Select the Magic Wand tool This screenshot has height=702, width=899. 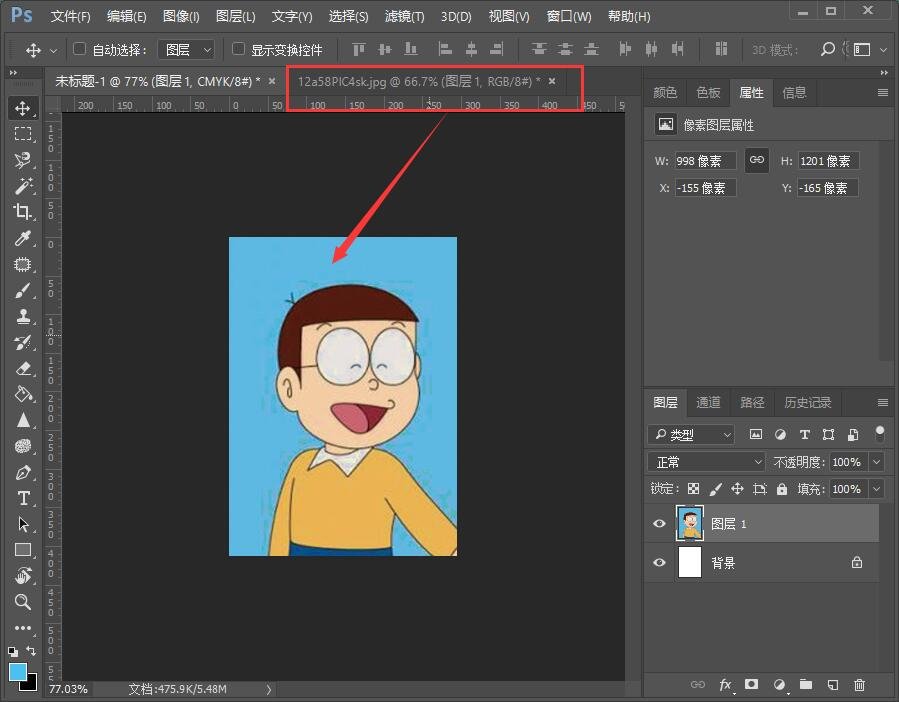point(22,186)
